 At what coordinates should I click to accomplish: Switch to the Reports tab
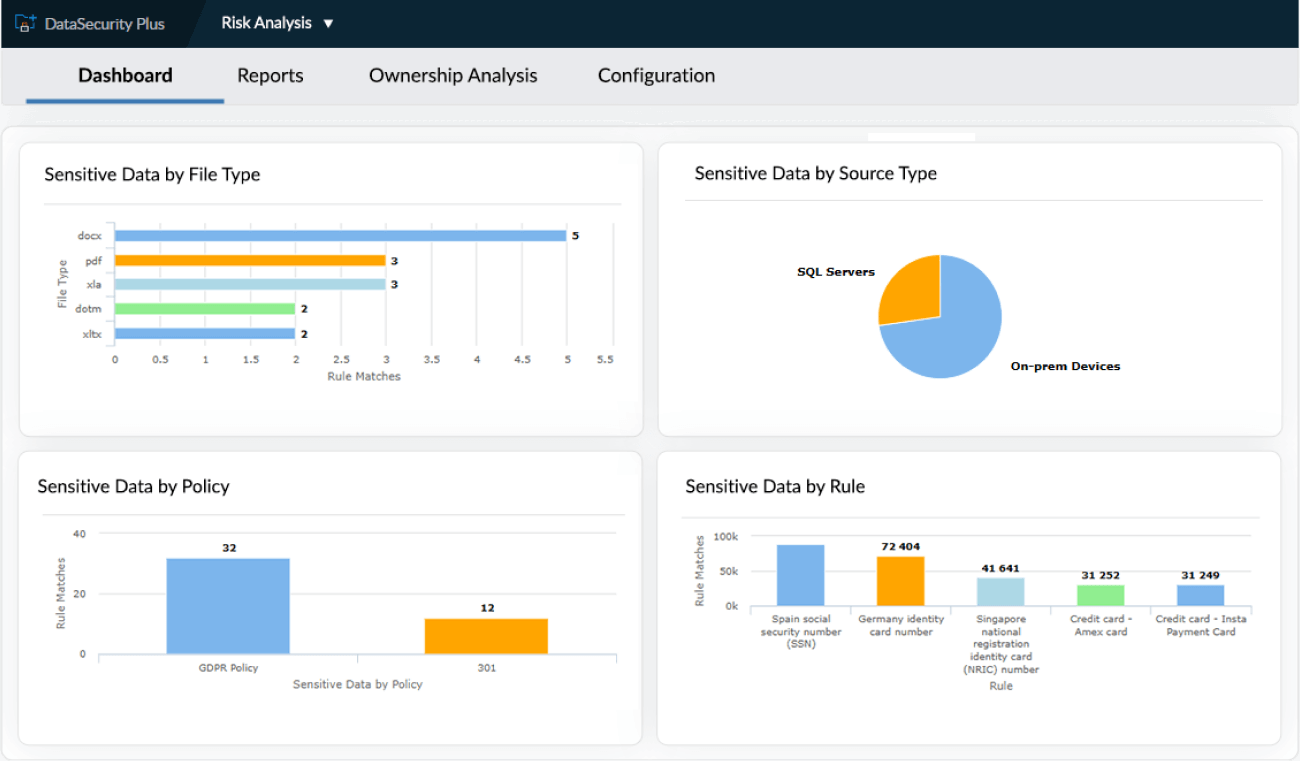(x=270, y=75)
